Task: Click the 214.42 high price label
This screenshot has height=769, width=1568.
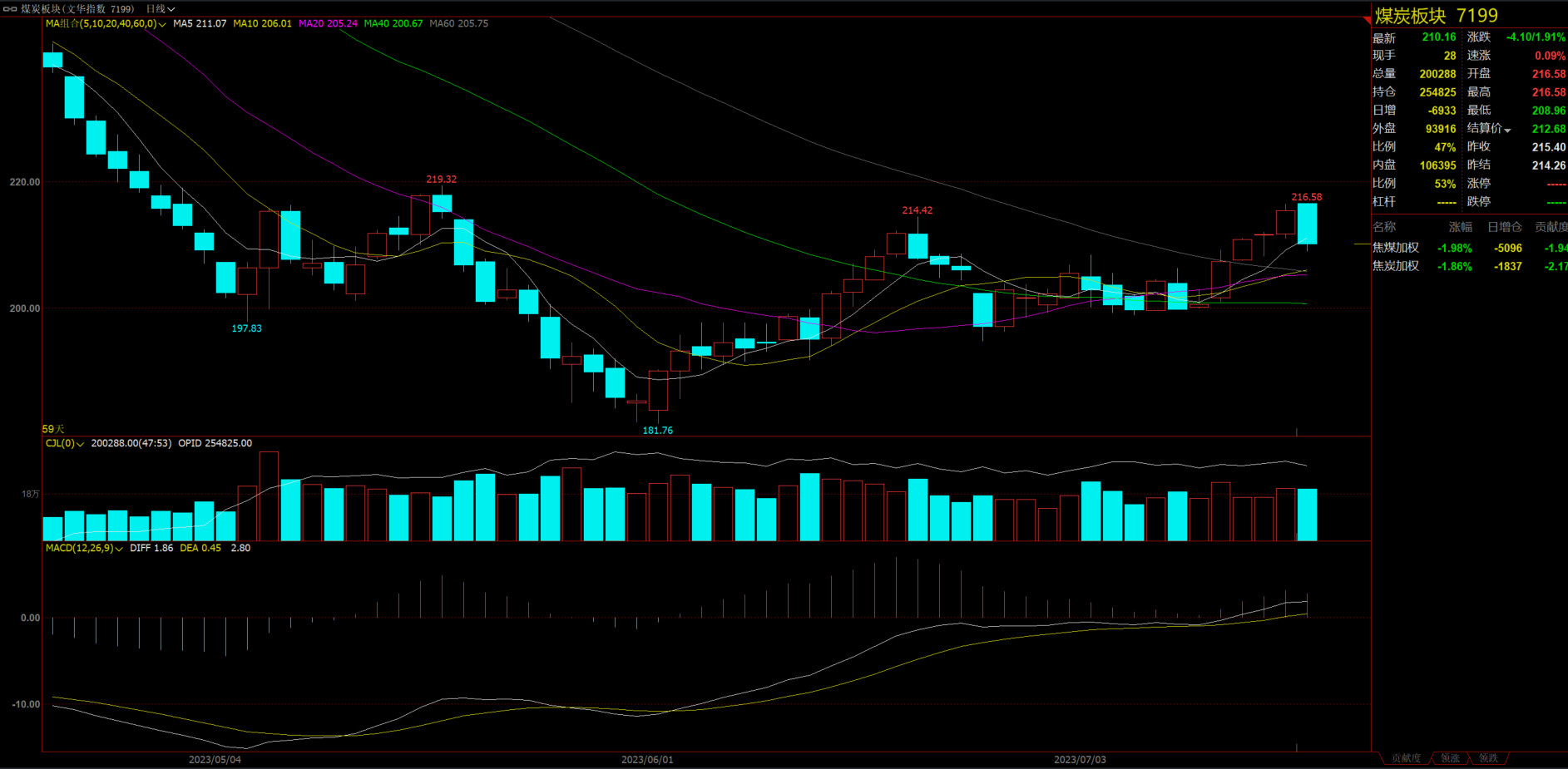Action: (917, 210)
